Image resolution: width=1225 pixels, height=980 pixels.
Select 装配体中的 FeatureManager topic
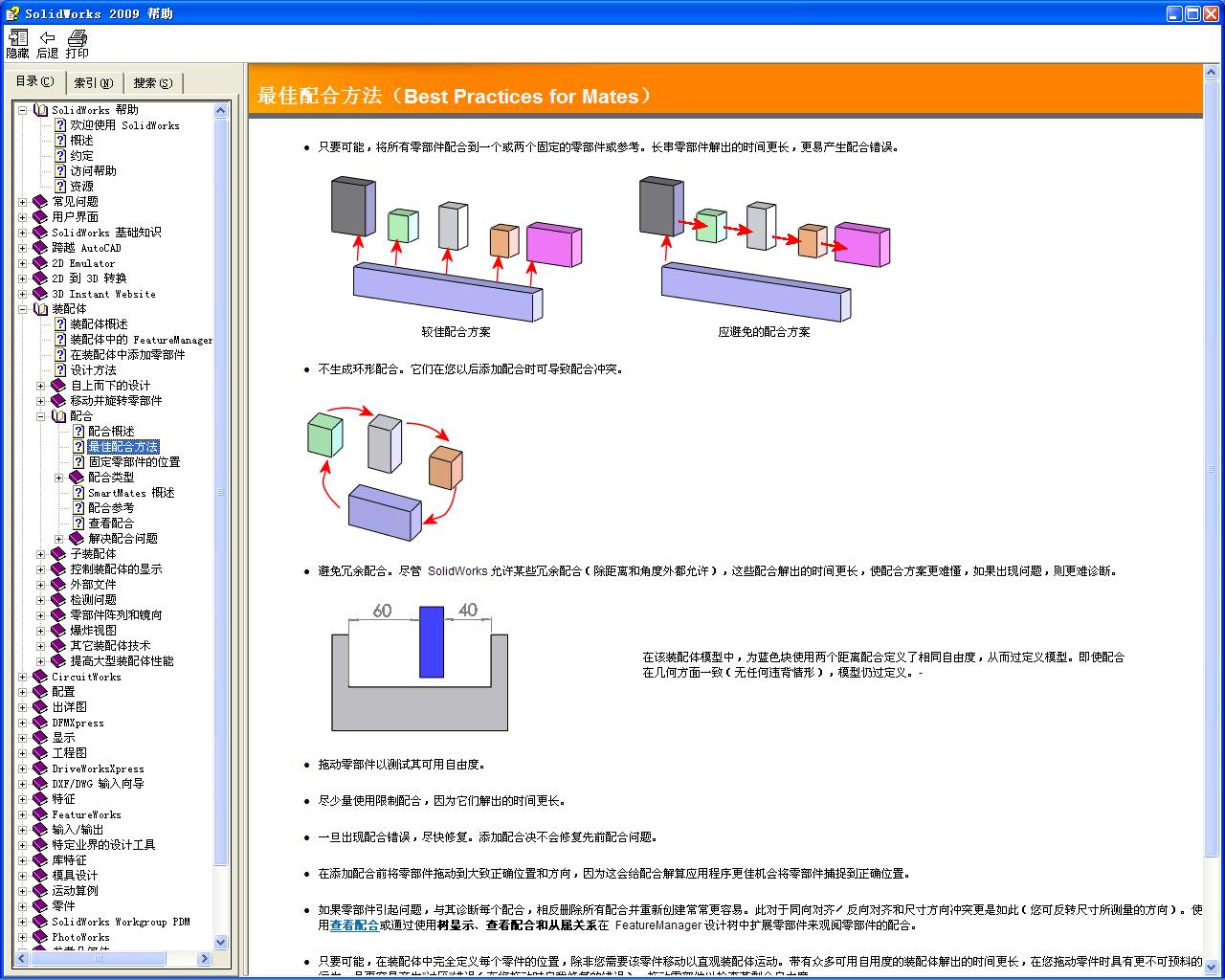tap(142, 340)
